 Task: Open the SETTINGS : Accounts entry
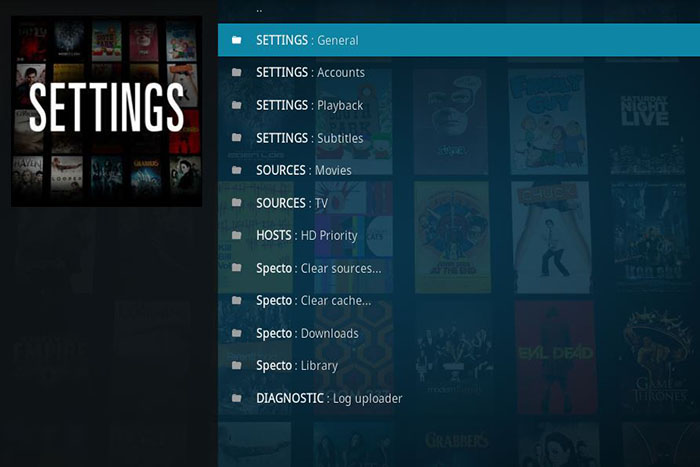(x=459, y=72)
